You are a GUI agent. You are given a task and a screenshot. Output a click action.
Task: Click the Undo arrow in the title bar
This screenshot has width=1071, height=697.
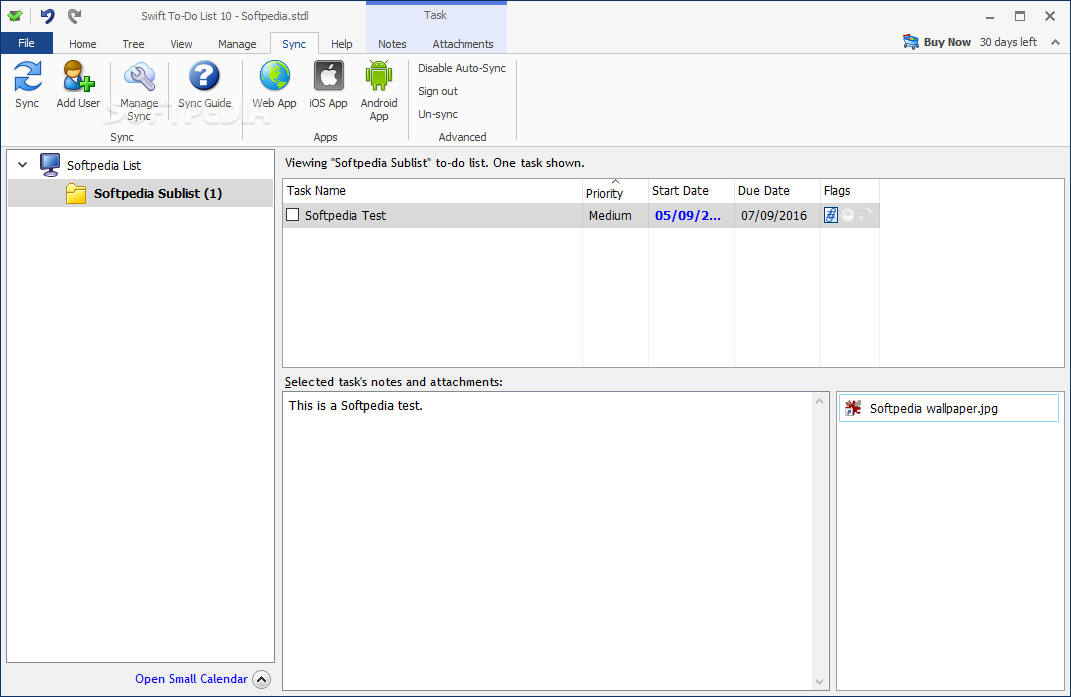pyautogui.click(x=47, y=16)
